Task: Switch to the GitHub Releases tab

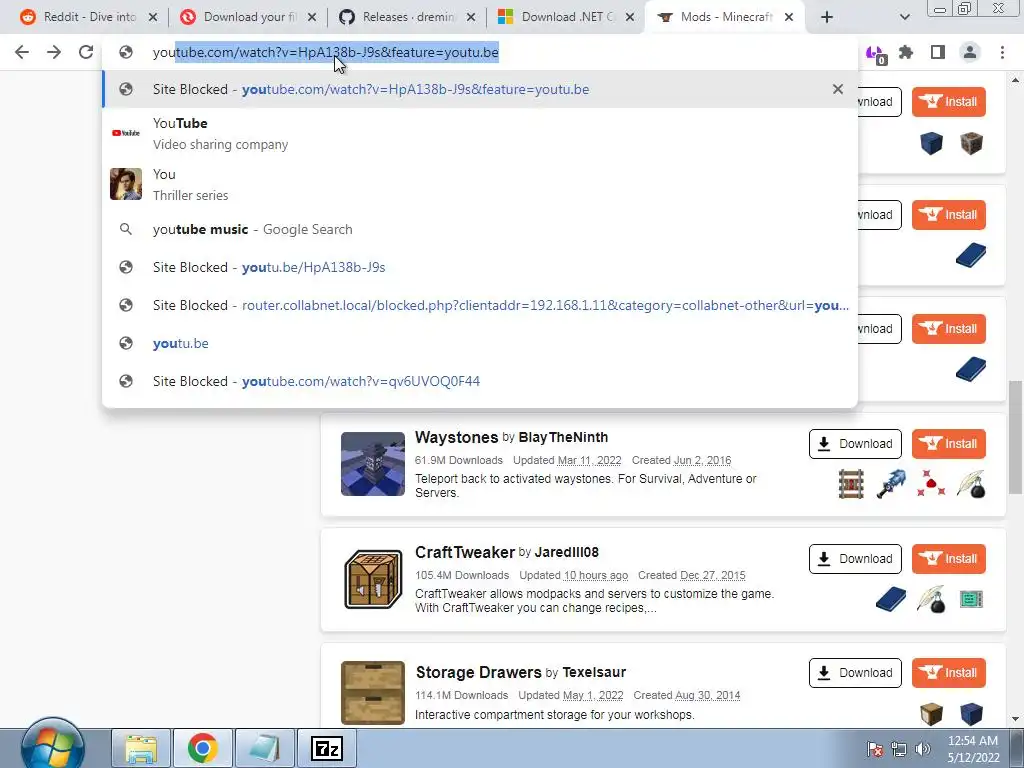Action: (x=406, y=17)
